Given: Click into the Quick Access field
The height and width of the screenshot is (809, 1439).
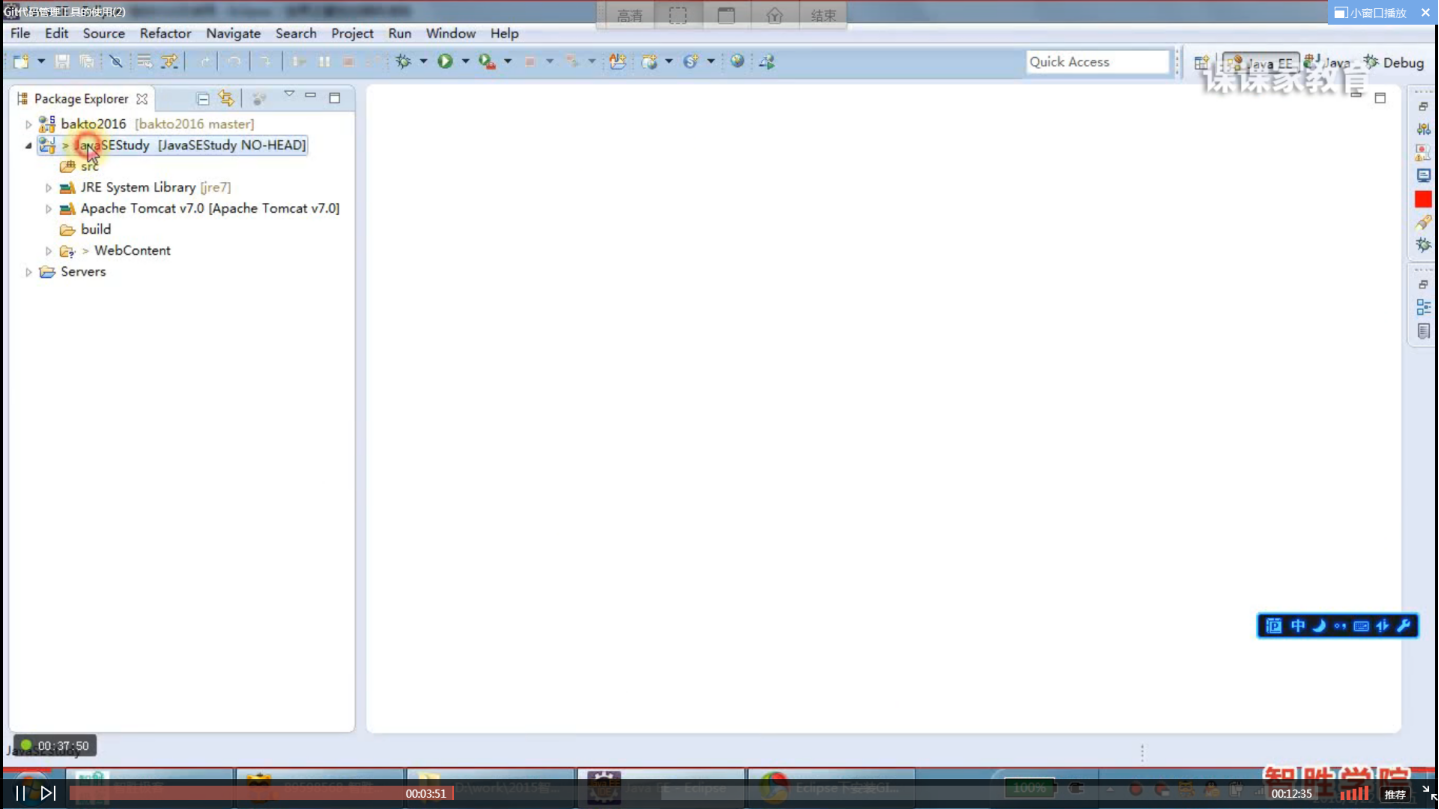Looking at the screenshot, I should (x=1098, y=62).
